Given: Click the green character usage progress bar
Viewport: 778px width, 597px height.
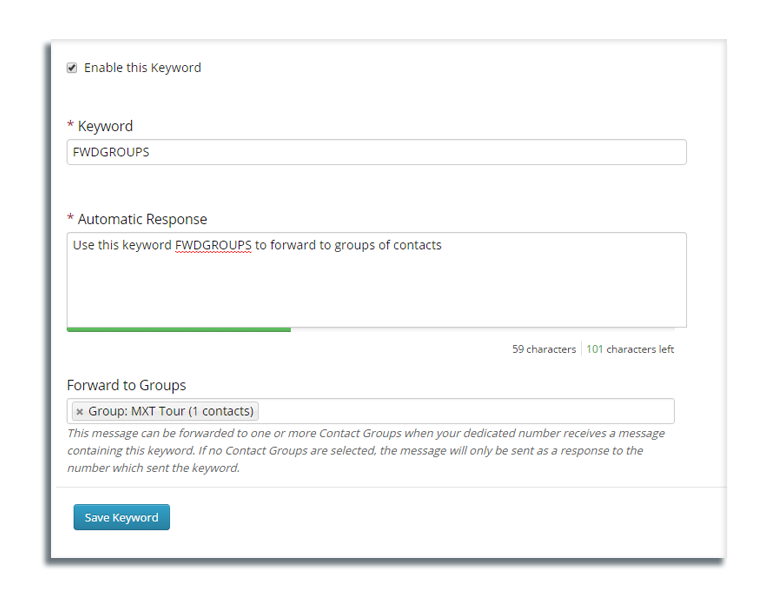Looking at the screenshot, I should 178,329.
